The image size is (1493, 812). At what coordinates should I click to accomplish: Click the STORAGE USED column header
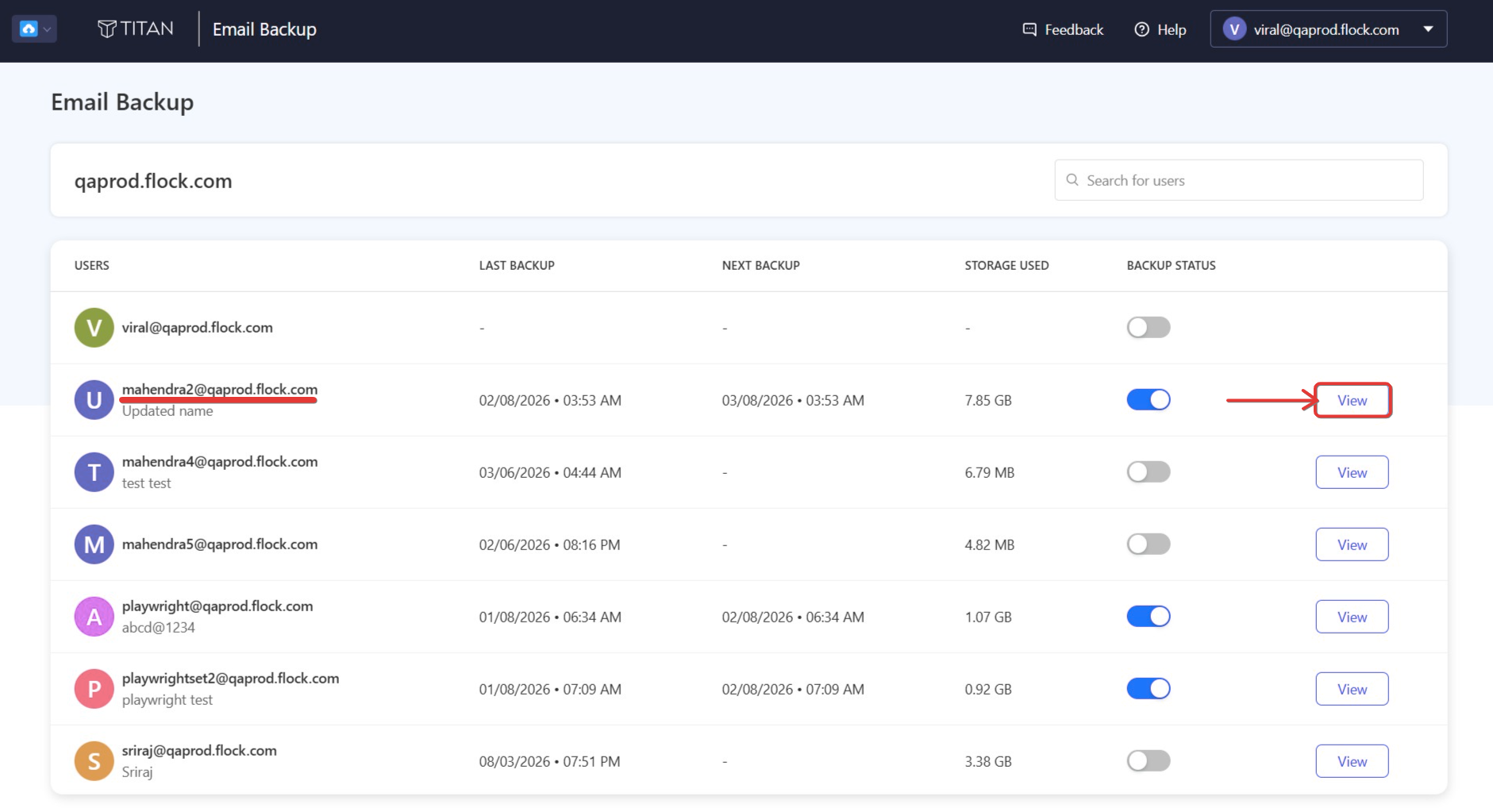(1006, 265)
